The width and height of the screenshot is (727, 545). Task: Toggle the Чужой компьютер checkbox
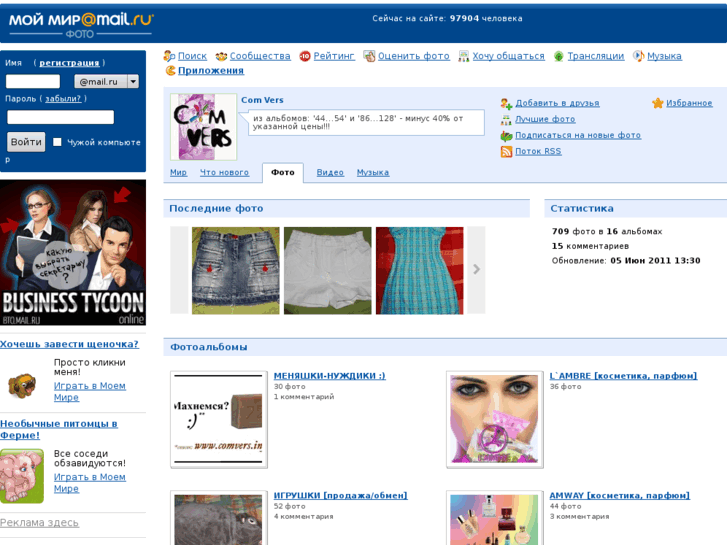(57, 142)
